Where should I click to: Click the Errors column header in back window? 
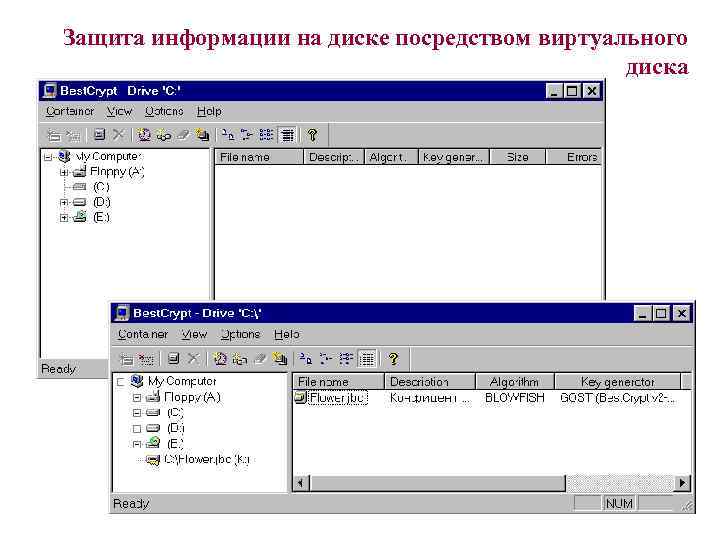tap(573, 157)
